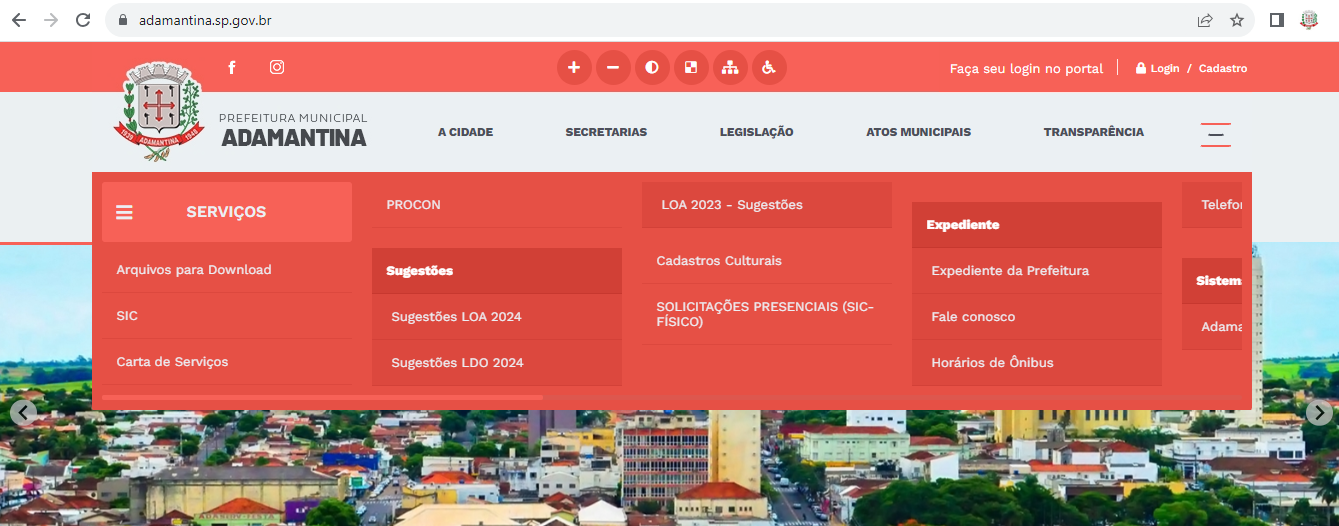
Task: Select Sugestões LOA 2024 menu entry
Action: pyautogui.click(x=456, y=317)
